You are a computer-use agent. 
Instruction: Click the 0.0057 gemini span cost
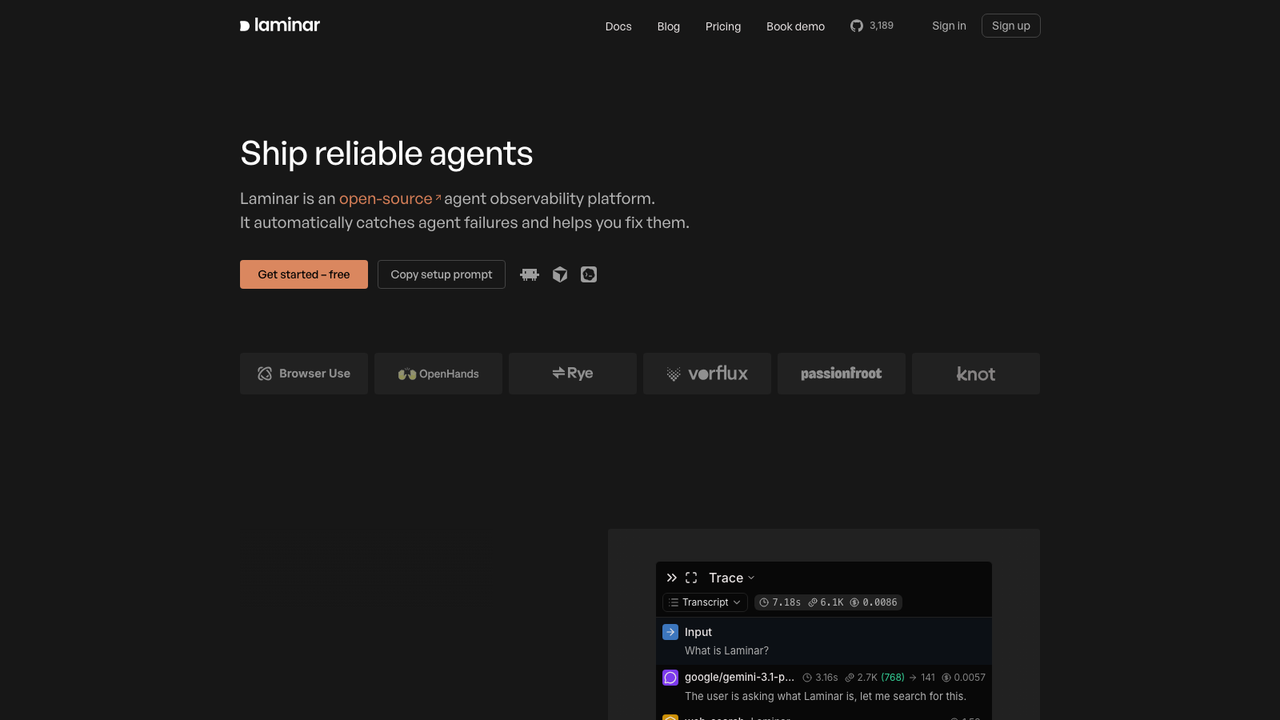point(963,677)
